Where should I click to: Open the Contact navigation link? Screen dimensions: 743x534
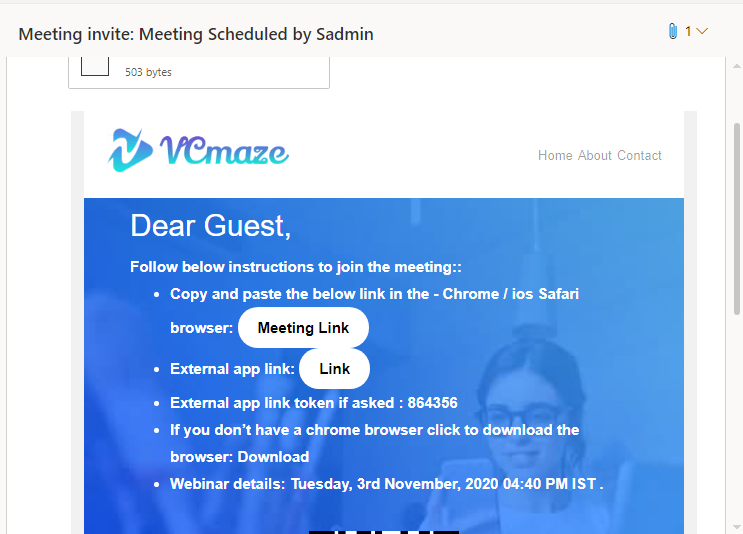pos(639,155)
